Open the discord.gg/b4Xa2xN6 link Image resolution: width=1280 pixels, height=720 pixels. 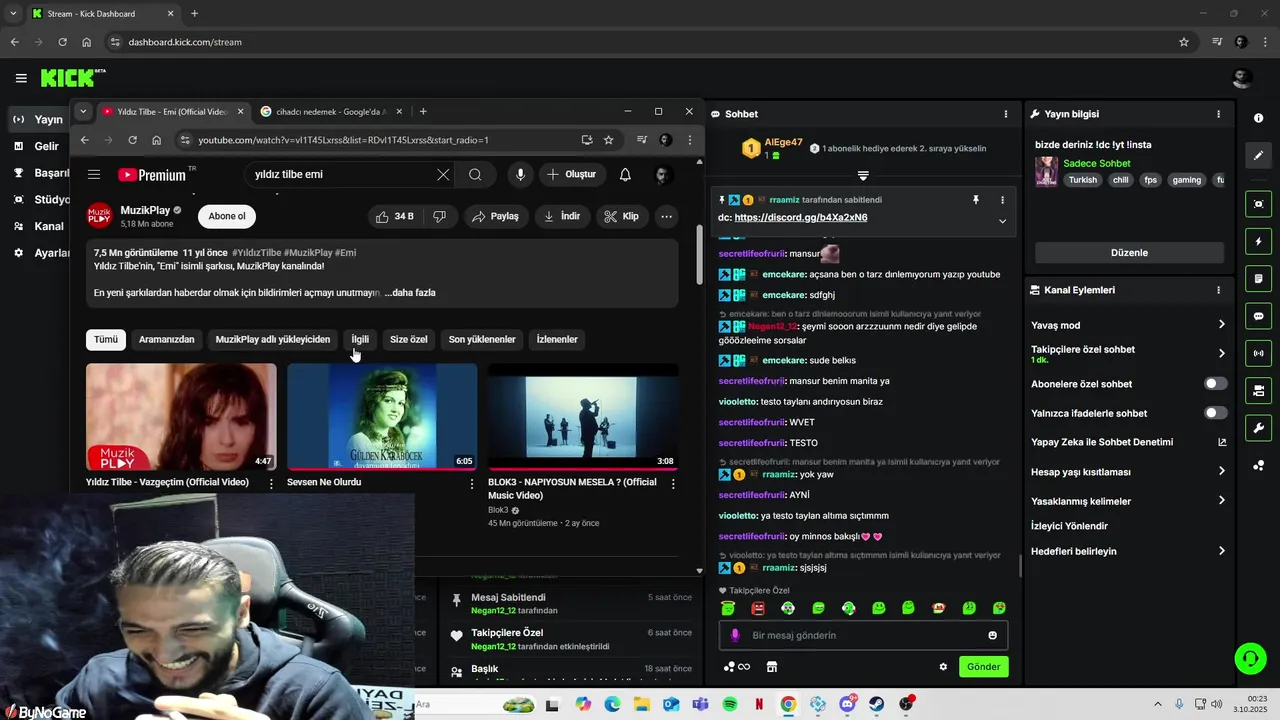point(801,218)
